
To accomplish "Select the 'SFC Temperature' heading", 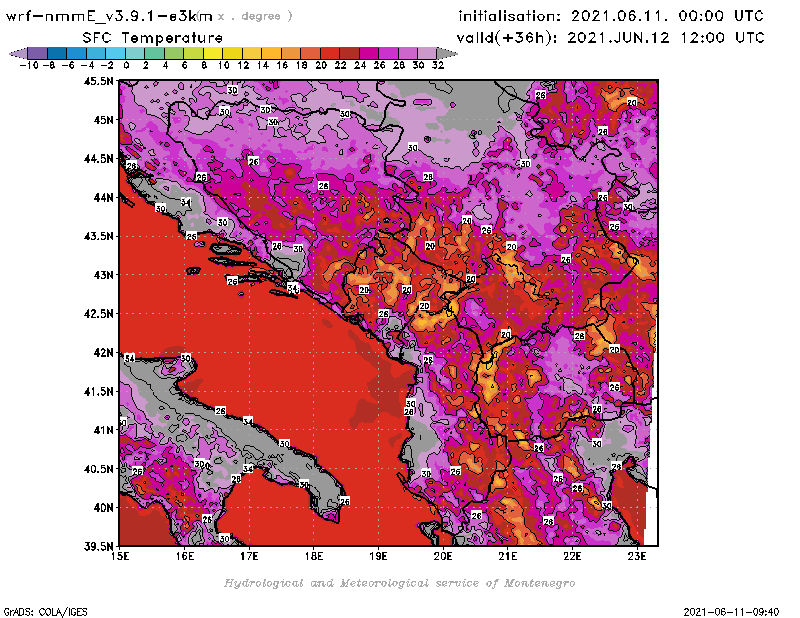I will [x=153, y=38].
